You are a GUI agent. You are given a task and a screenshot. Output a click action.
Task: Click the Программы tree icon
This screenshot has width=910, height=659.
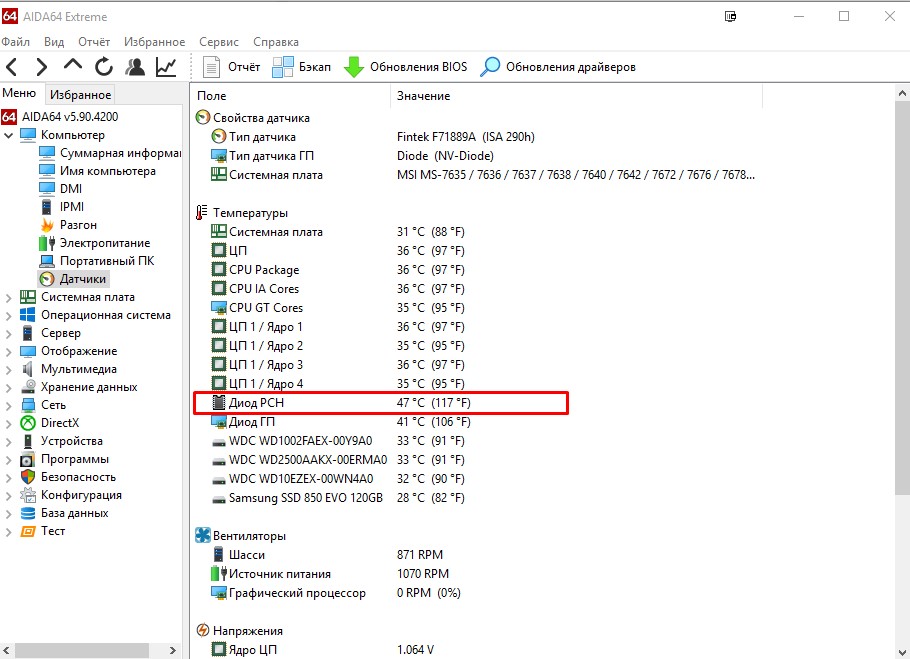coord(28,459)
